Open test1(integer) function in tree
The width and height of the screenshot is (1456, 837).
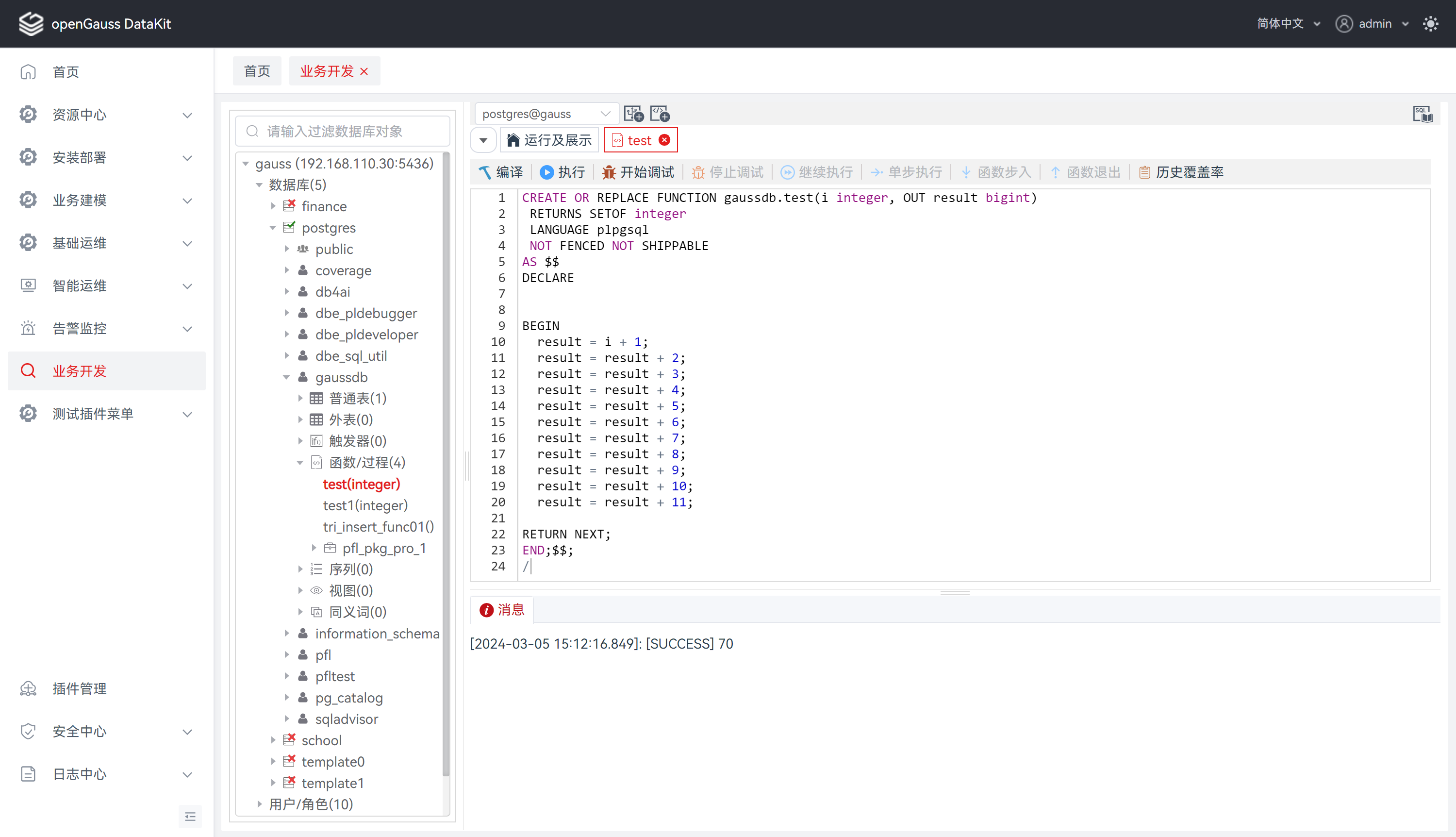[x=365, y=505]
